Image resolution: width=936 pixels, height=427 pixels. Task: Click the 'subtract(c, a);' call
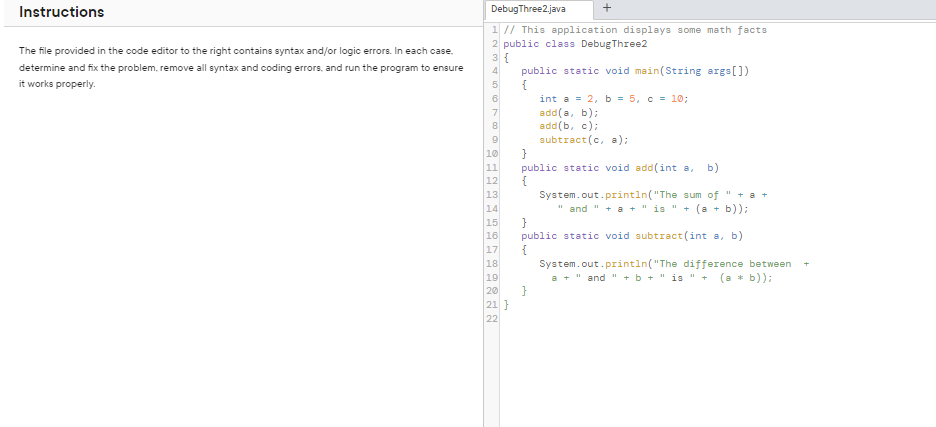[584, 140]
